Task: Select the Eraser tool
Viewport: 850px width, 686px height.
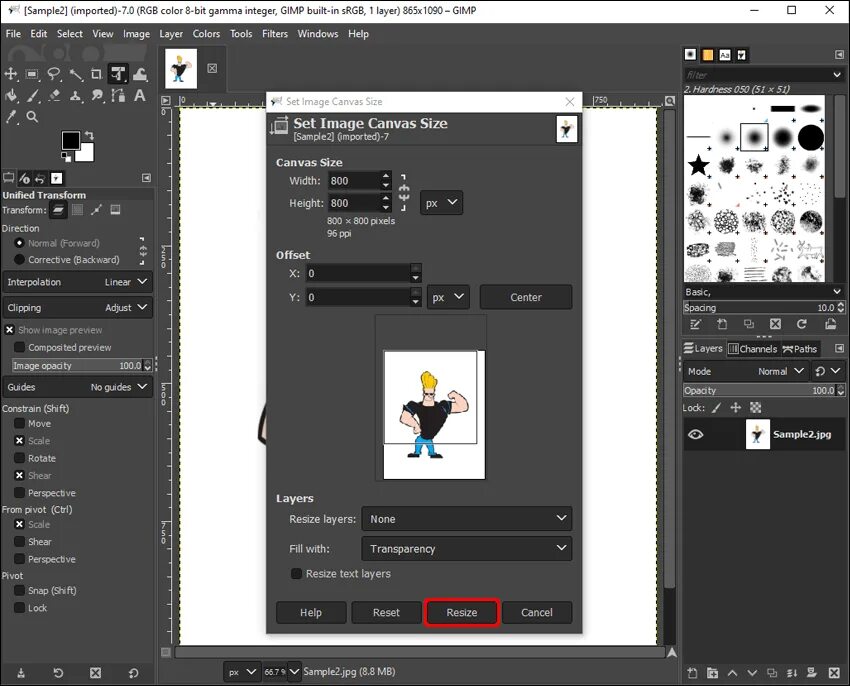Action: pyautogui.click(x=54, y=96)
